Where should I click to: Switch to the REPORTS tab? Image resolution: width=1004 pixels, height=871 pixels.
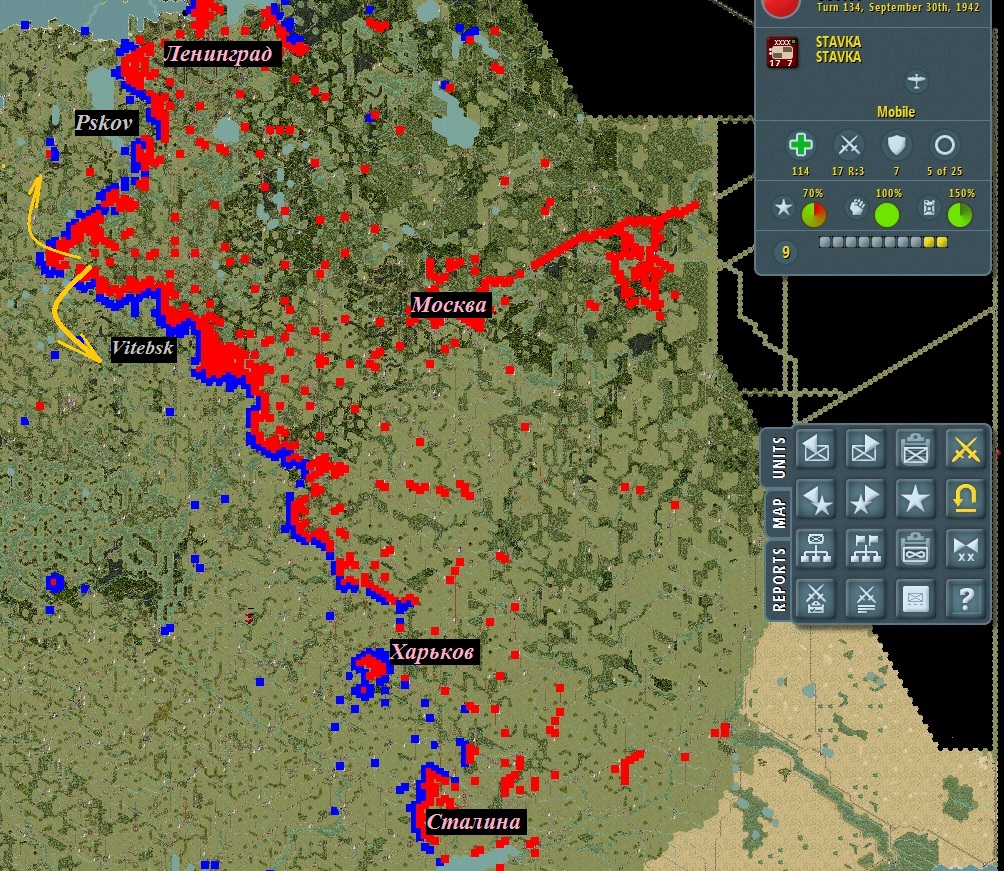779,579
